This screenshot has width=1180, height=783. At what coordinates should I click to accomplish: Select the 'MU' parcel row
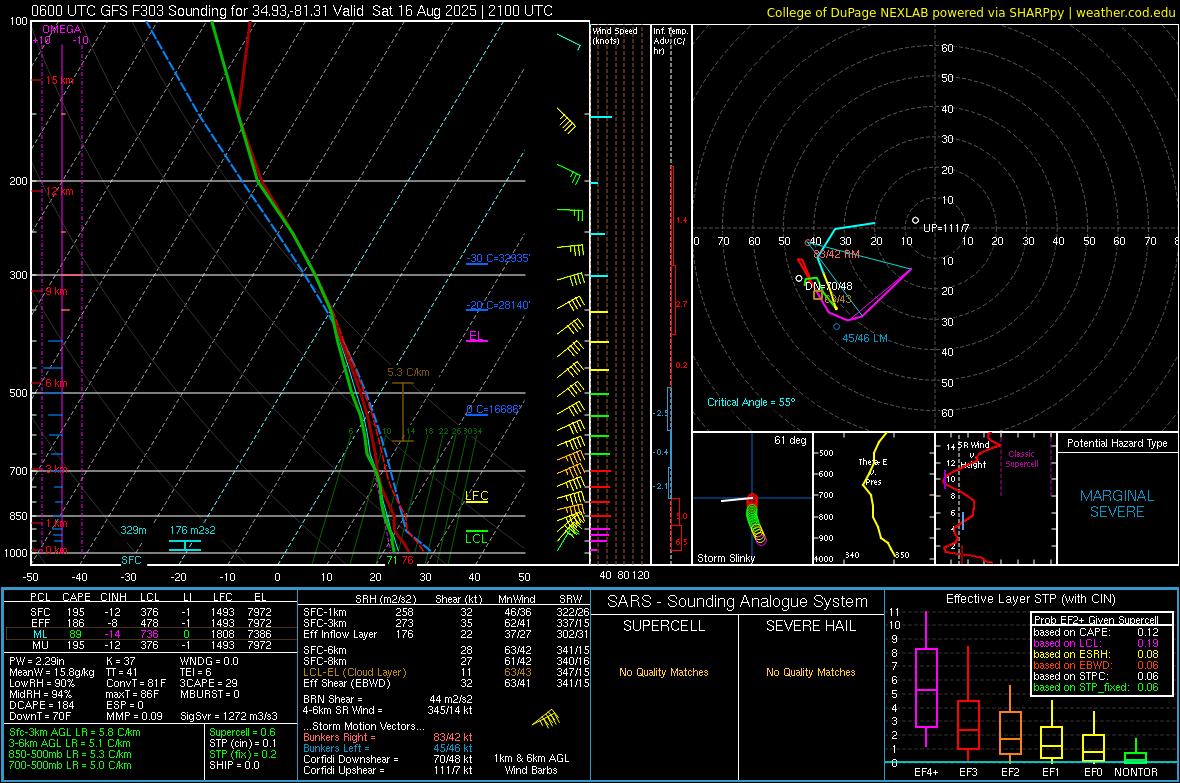point(151,644)
